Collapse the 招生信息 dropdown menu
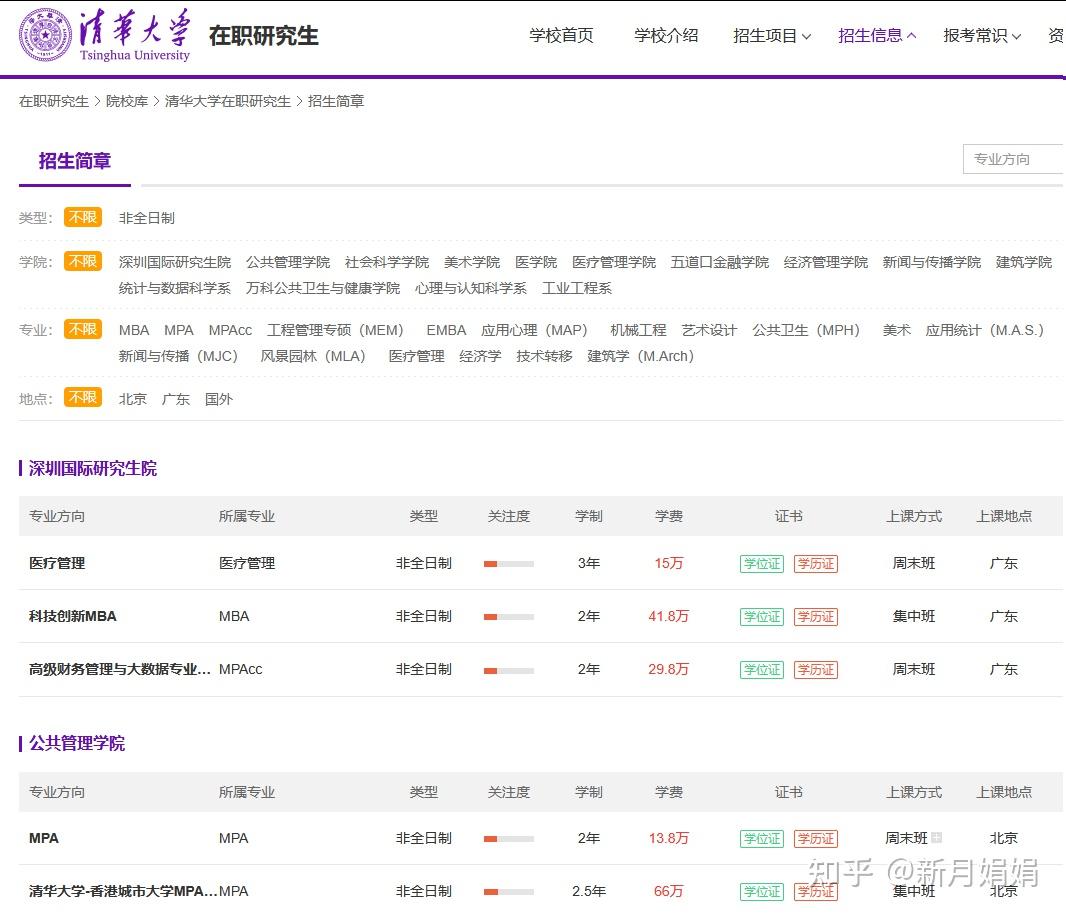 pos(877,35)
